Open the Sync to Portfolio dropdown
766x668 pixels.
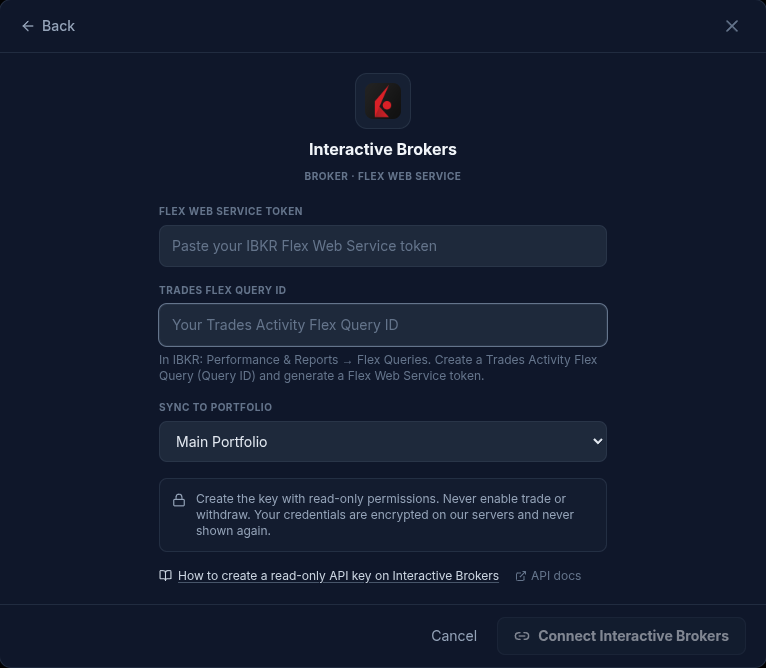pyautogui.click(x=383, y=441)
